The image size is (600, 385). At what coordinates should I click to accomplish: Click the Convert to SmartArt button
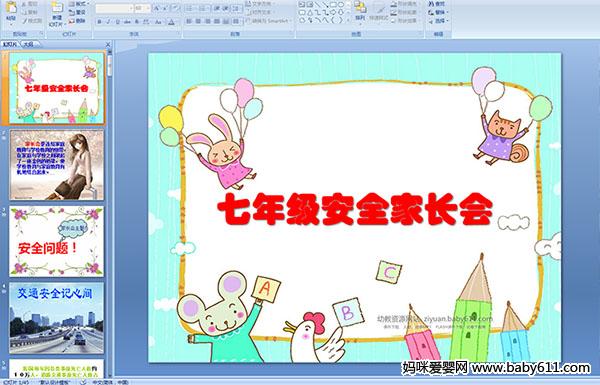269,21
